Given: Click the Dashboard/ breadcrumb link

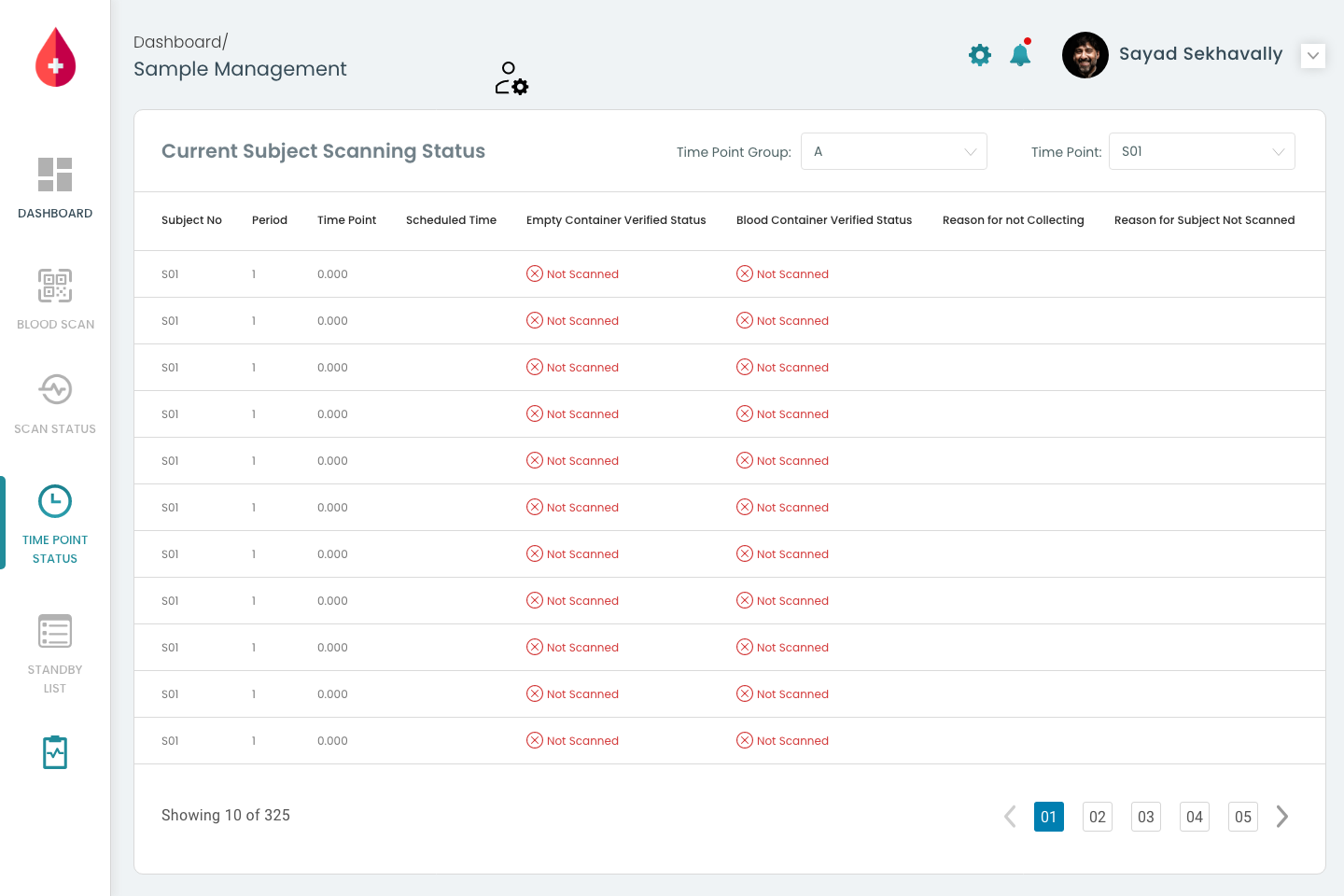Looking at the screenshot, I should 181,42.
